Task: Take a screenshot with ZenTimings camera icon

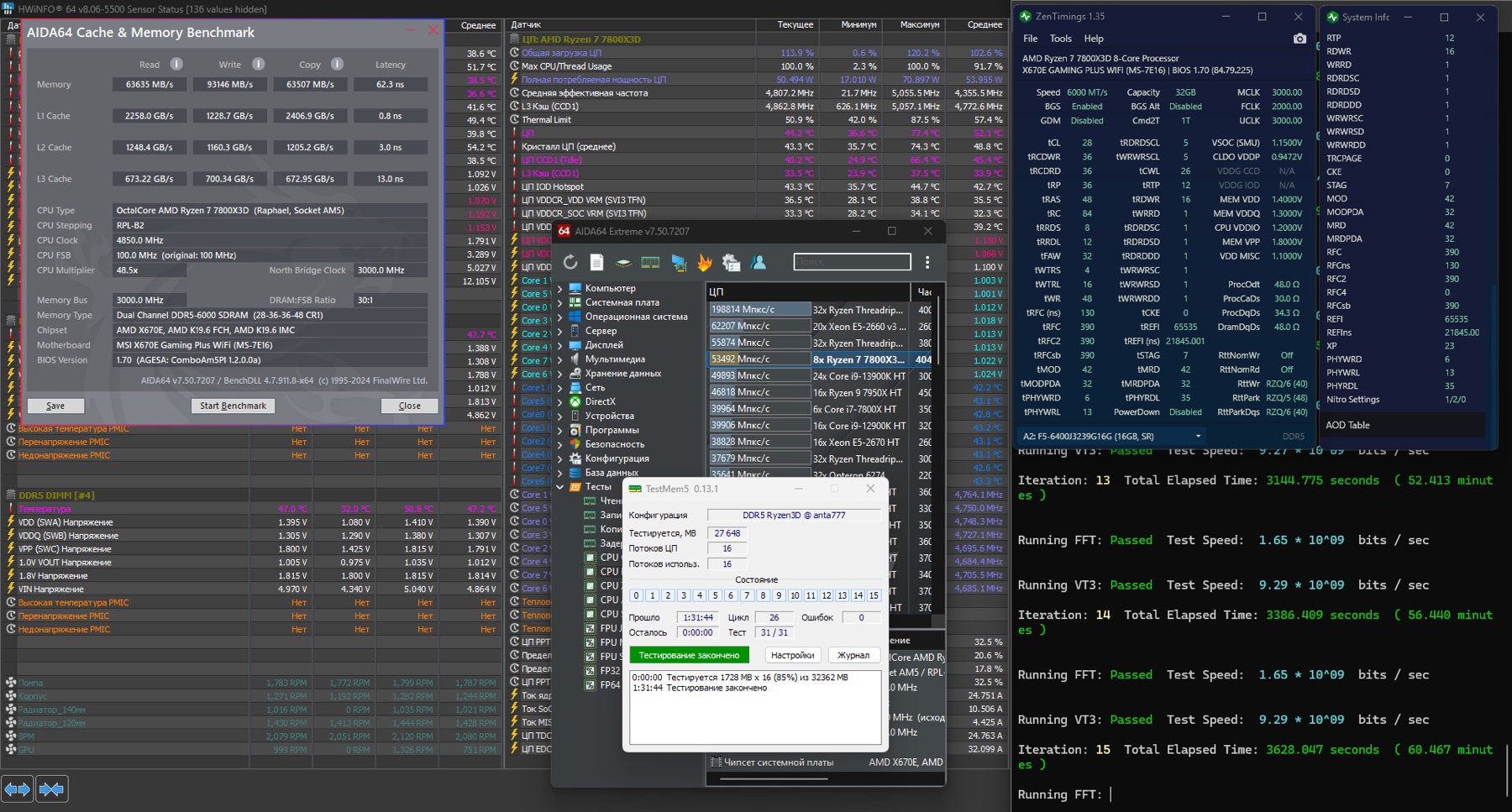Action: point(1299,39)
